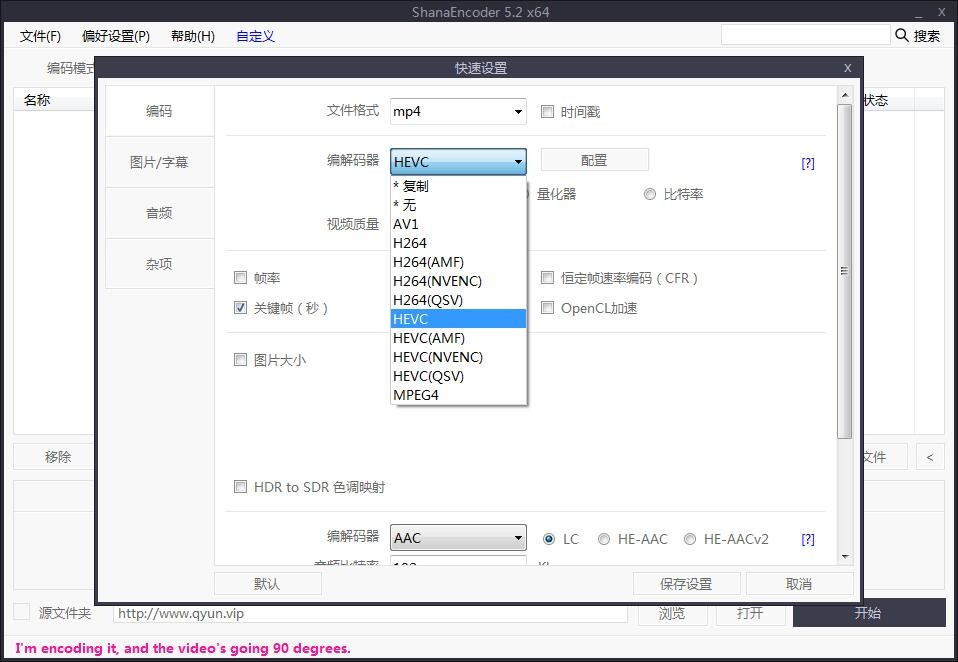Enable OpenCL acceleration checkbox
Viewport: 958px width, 662px height.
[547, 308]
